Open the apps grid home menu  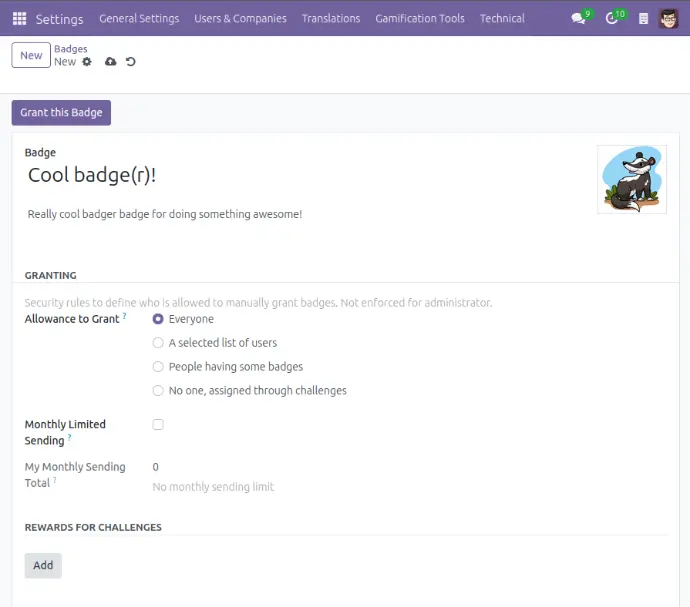point(19,18)
